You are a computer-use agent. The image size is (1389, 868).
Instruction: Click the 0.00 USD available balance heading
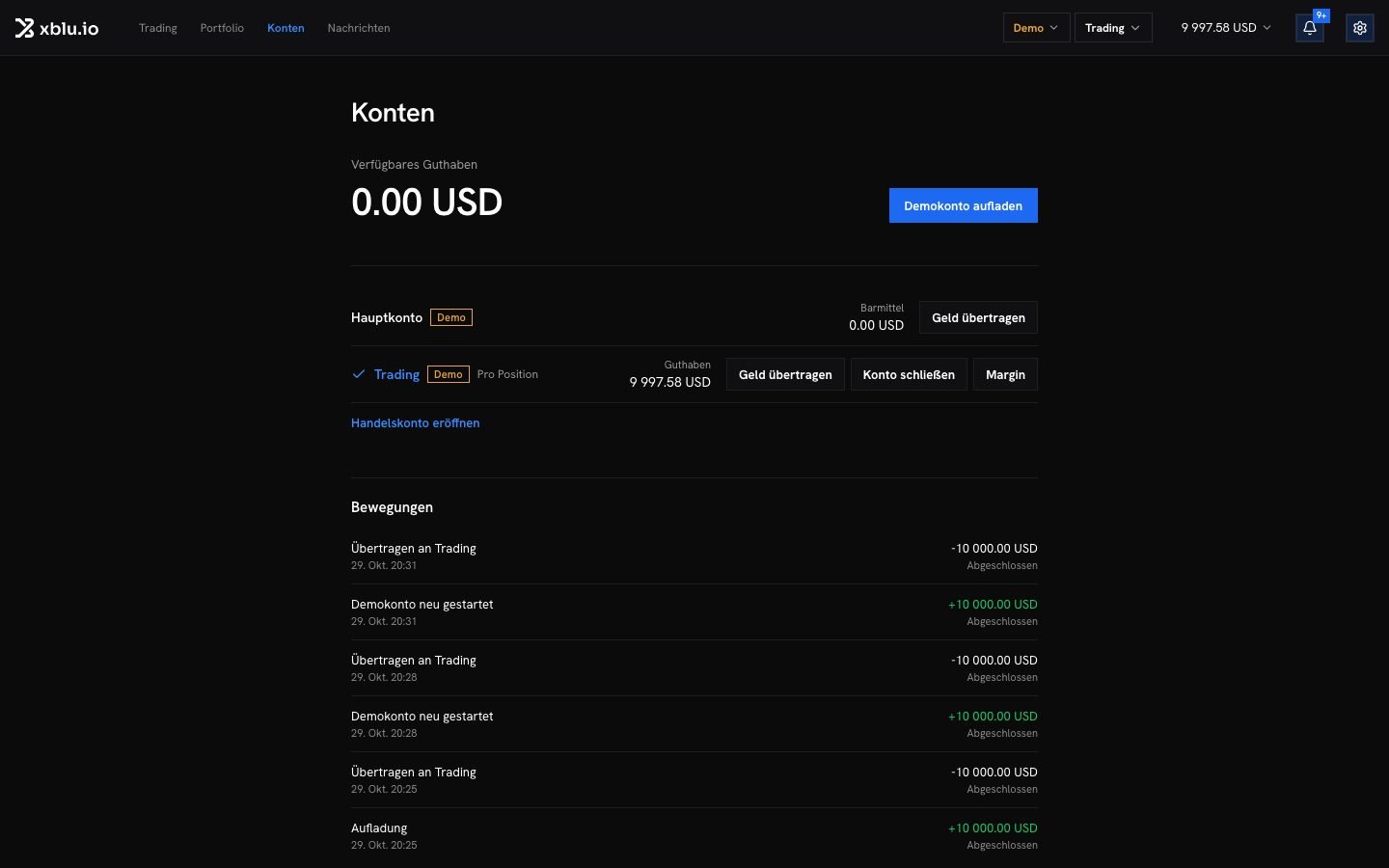(x=426, y=202)
